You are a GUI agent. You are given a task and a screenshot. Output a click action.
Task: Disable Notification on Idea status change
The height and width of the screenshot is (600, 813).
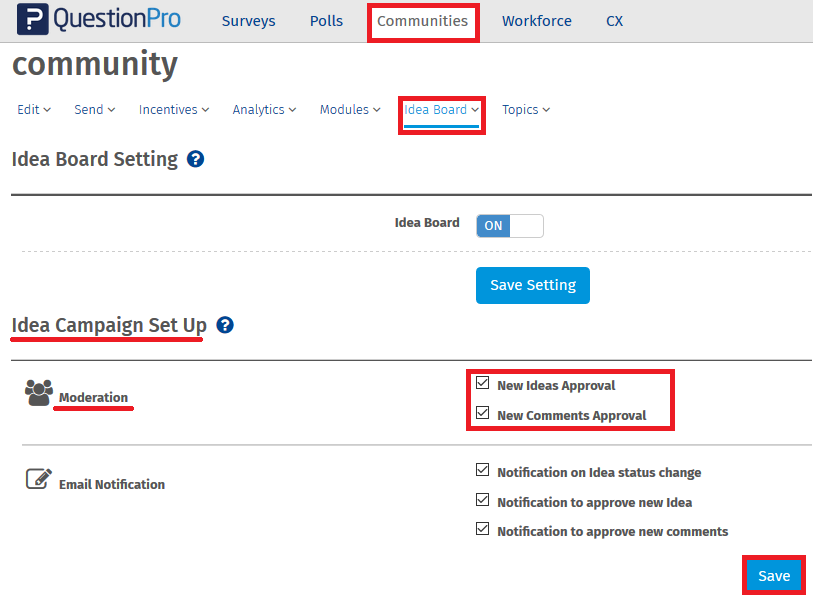(483, 470)
